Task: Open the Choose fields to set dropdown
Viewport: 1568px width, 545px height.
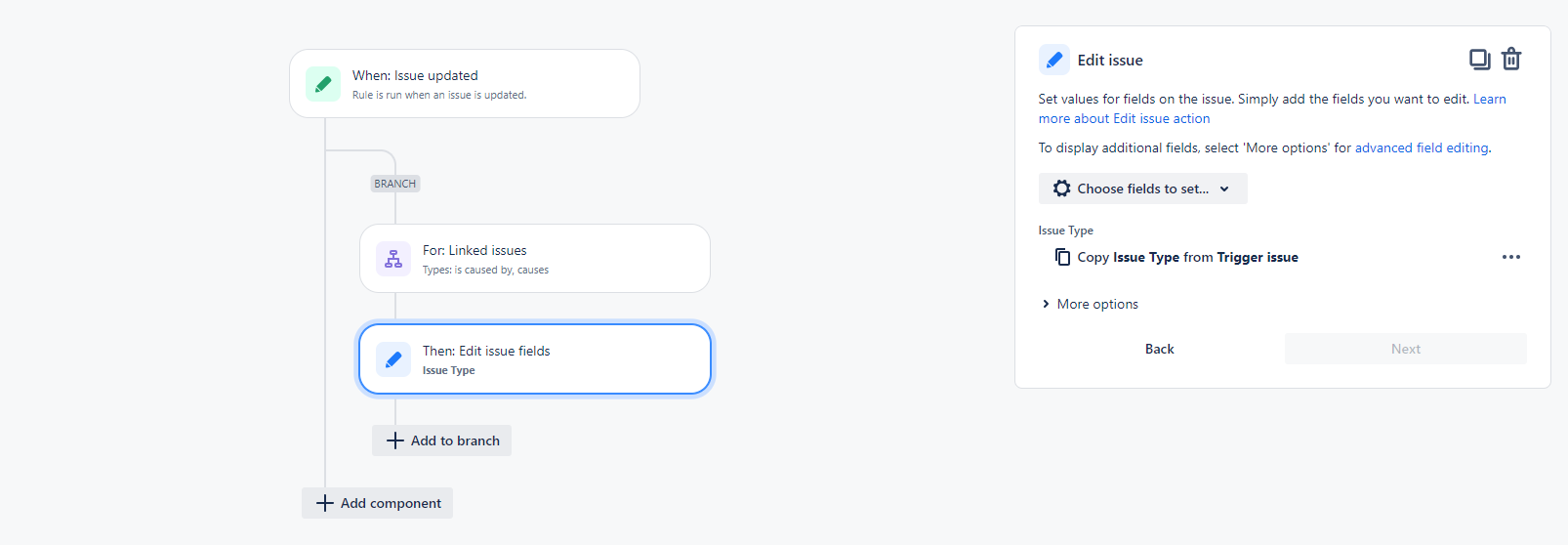Action: click(x=1143, y=189)
